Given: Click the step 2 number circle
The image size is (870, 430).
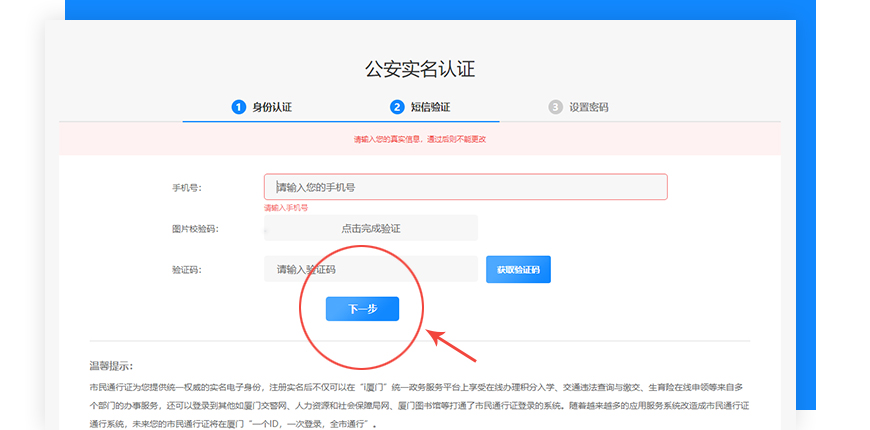Looking at the screenshot, I should click(x=397, y=107).
